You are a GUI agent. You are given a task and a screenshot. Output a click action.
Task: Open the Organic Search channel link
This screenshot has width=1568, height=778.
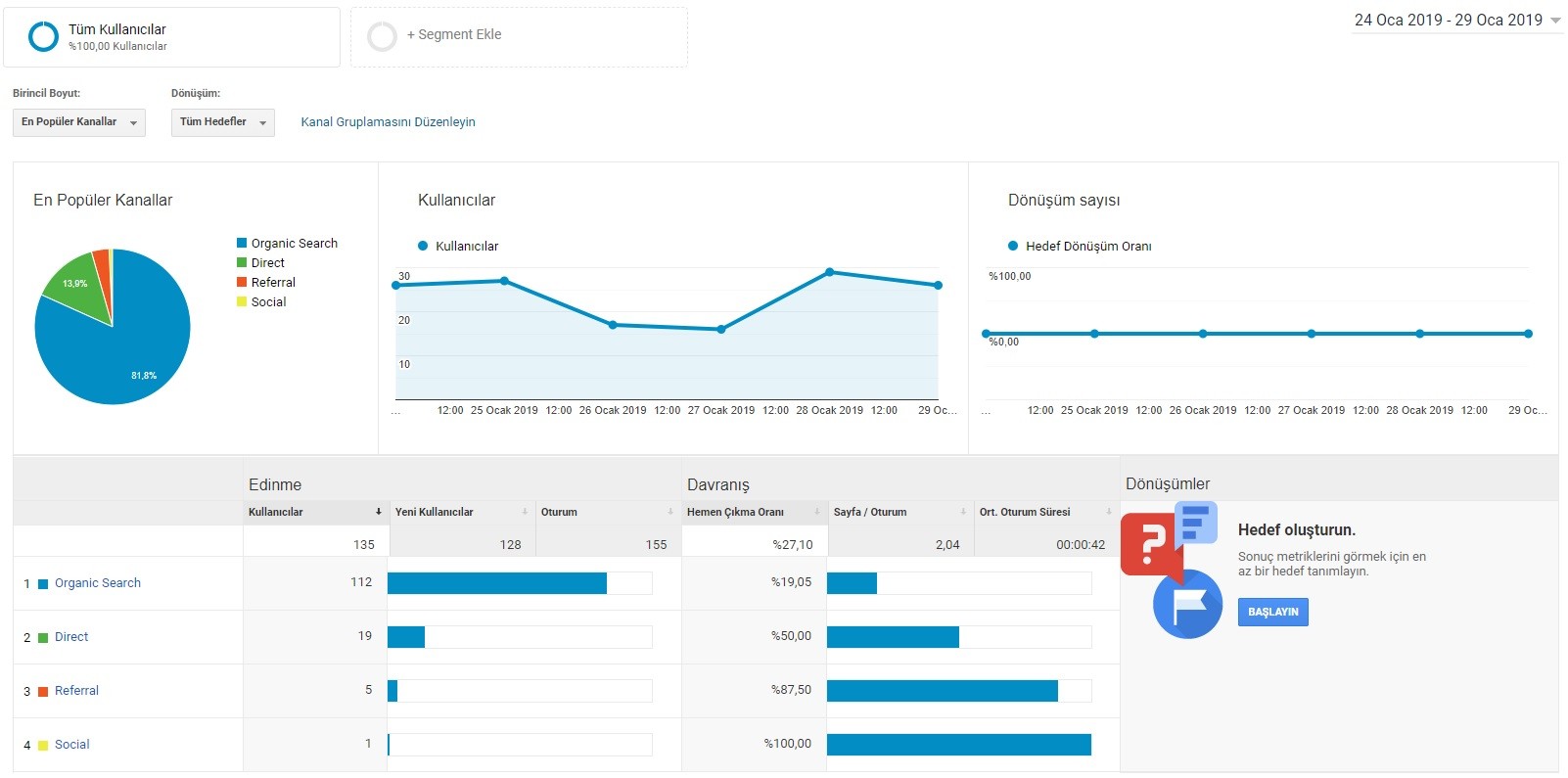coord(98,583)
